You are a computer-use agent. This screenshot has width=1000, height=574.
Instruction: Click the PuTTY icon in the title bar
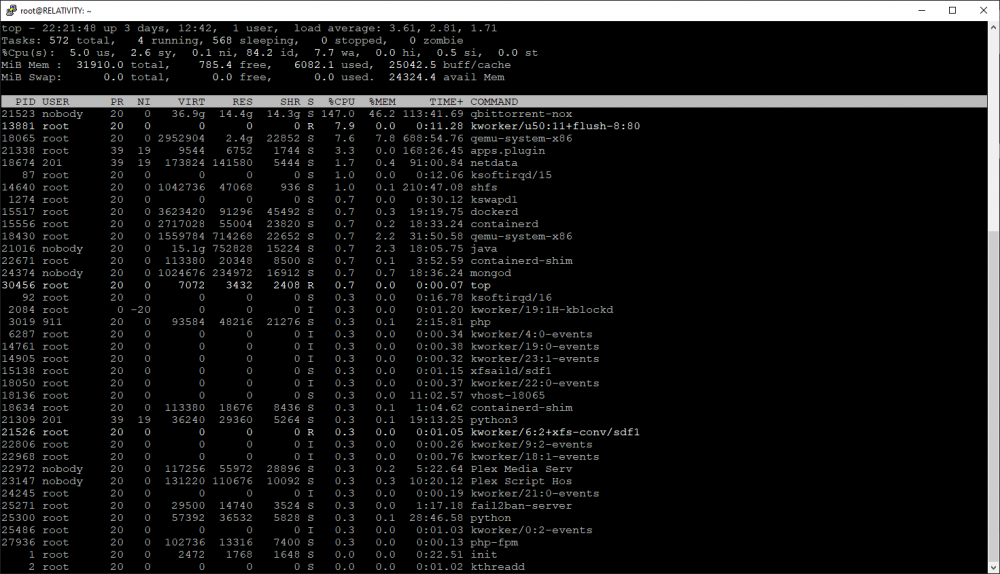click(x=11, y=10)
